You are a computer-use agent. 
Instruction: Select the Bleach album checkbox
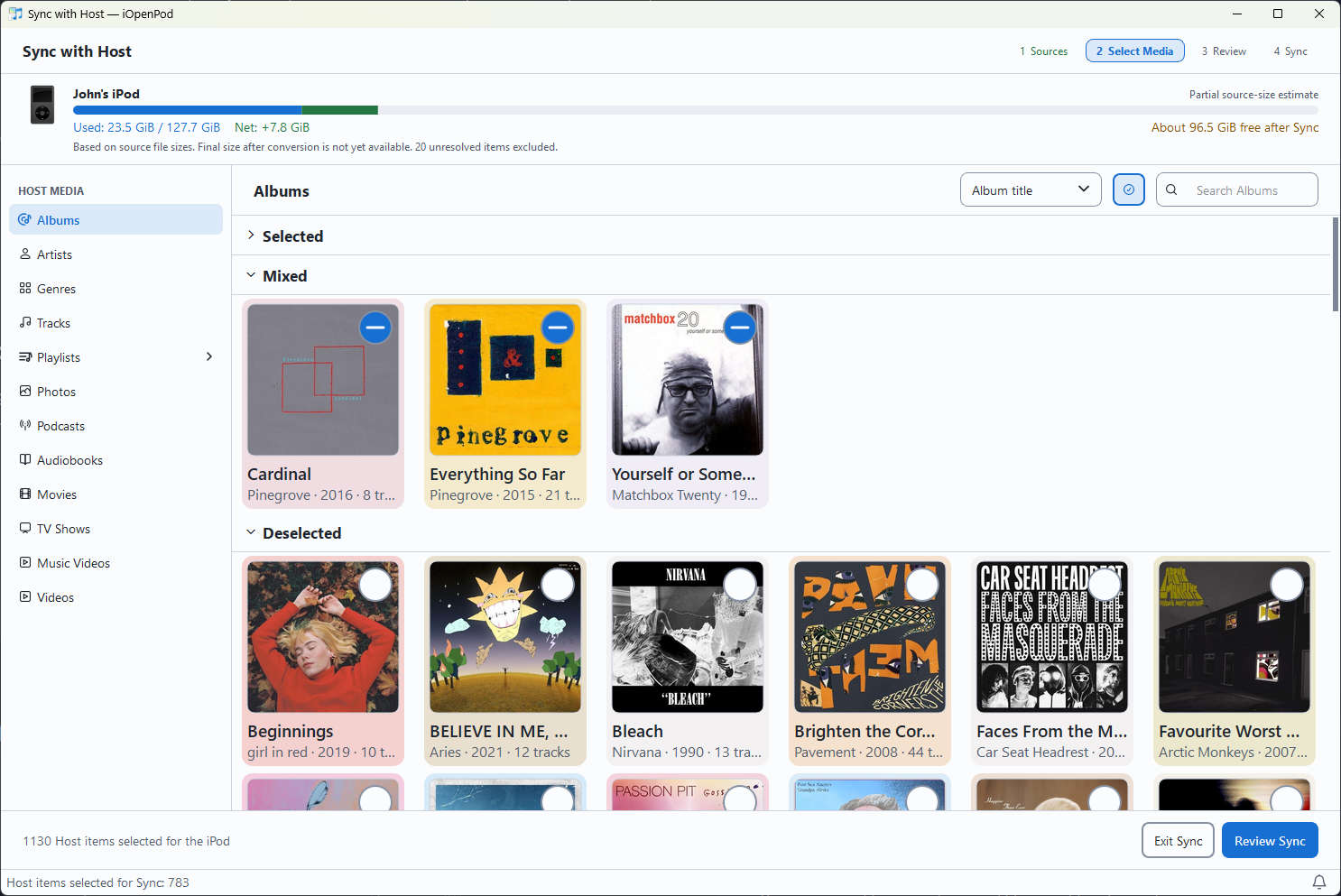coord(740,584)
